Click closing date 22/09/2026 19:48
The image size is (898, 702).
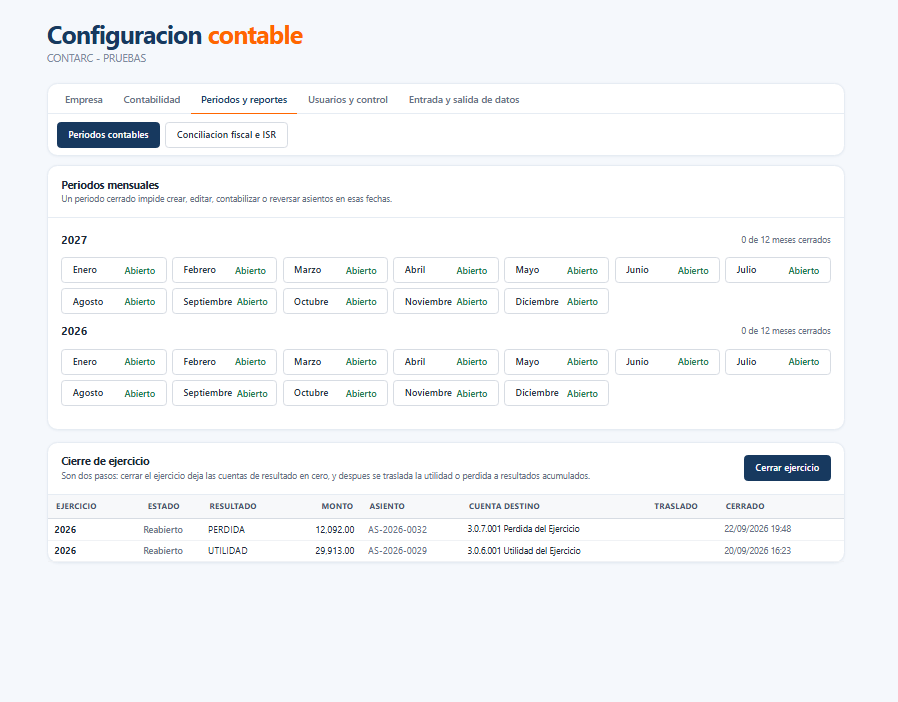tap(758, 529)
